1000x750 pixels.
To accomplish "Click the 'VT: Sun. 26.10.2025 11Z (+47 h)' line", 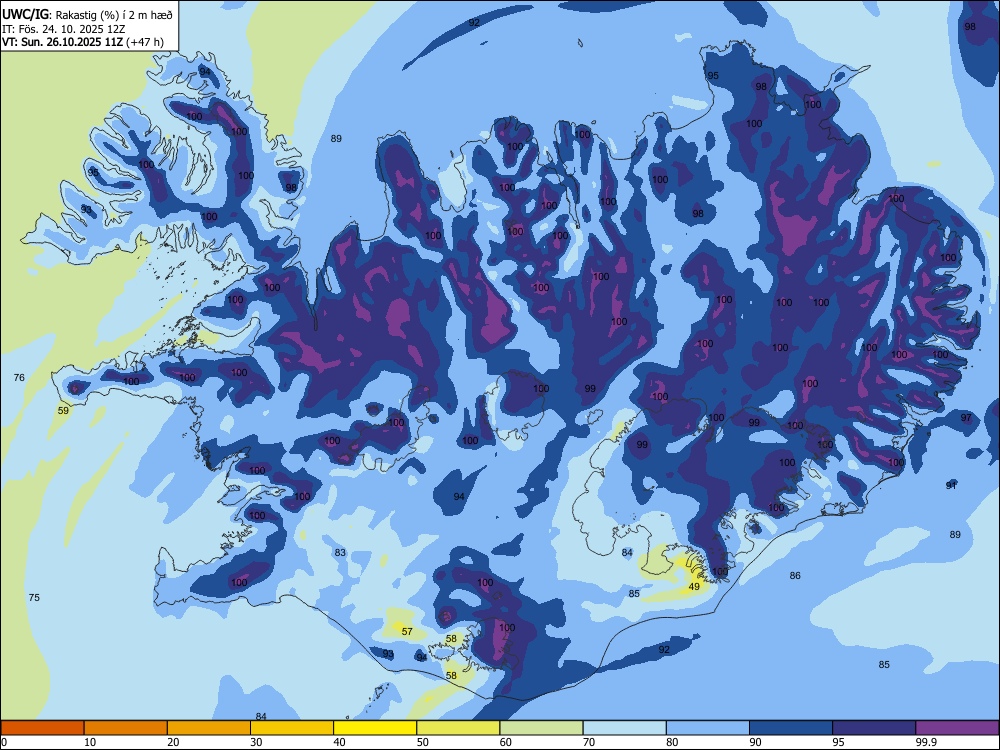I will 83,42.
